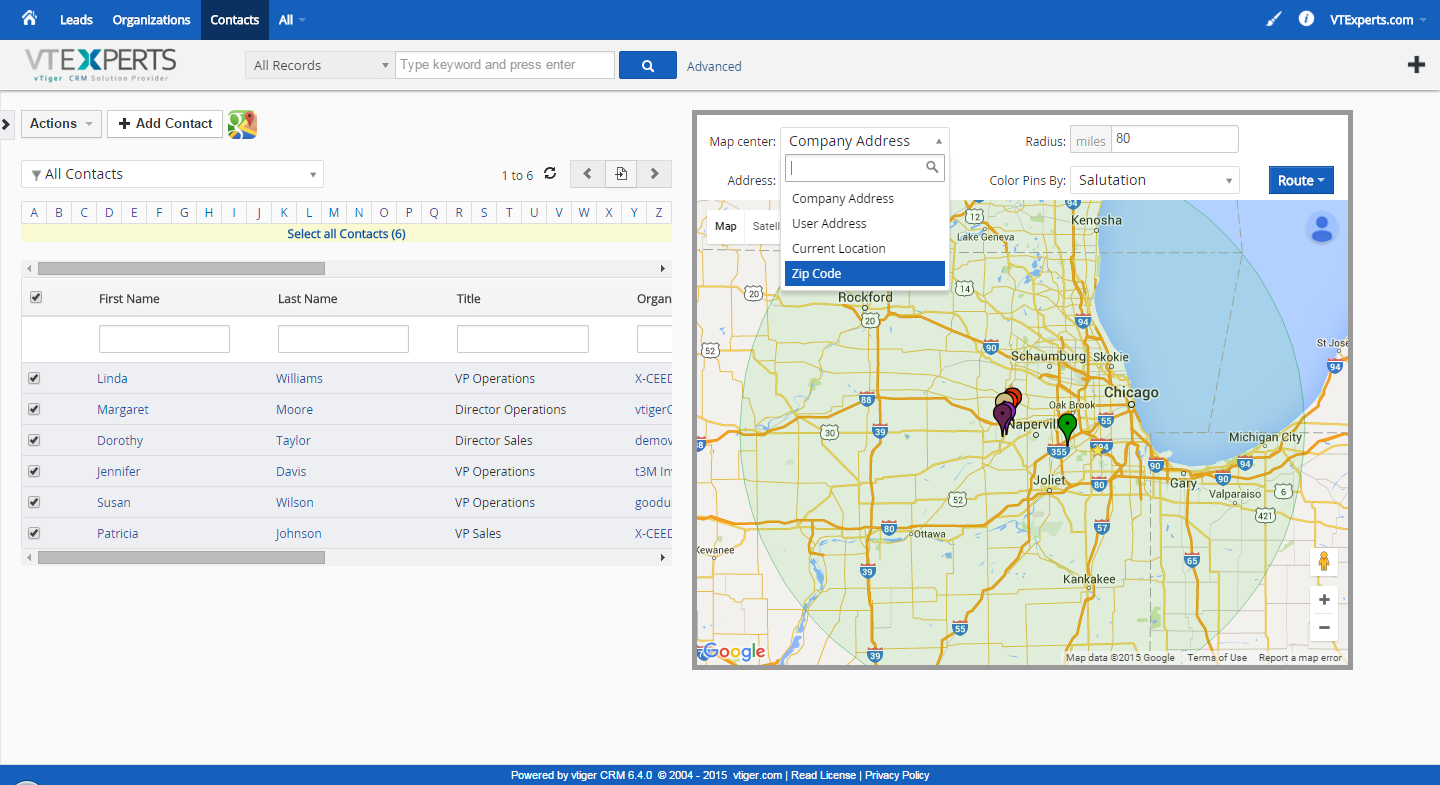Go to next page of contacts

(654, 174)
